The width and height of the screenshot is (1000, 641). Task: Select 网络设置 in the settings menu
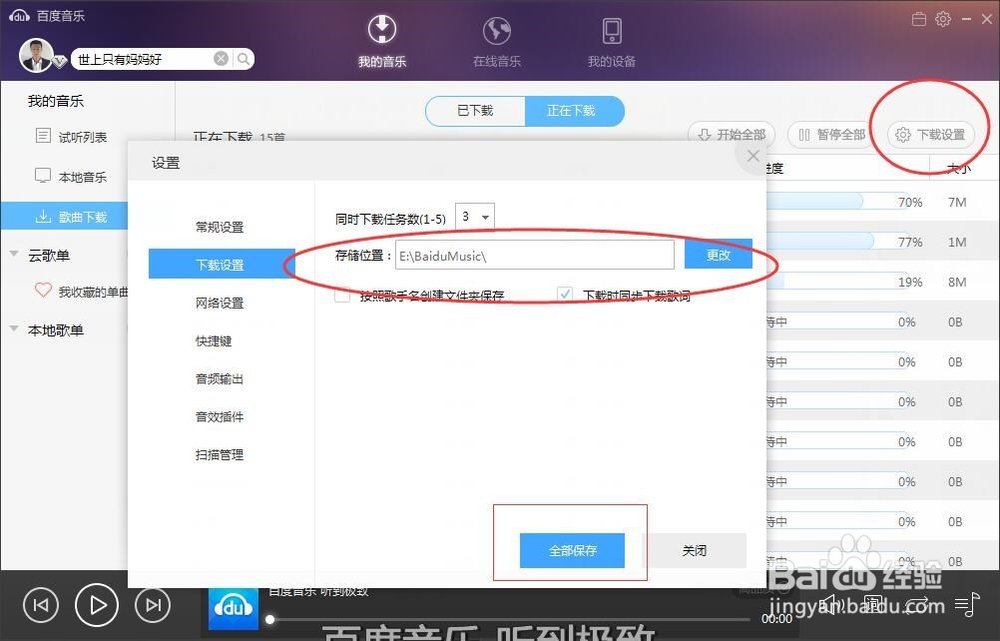219,302
